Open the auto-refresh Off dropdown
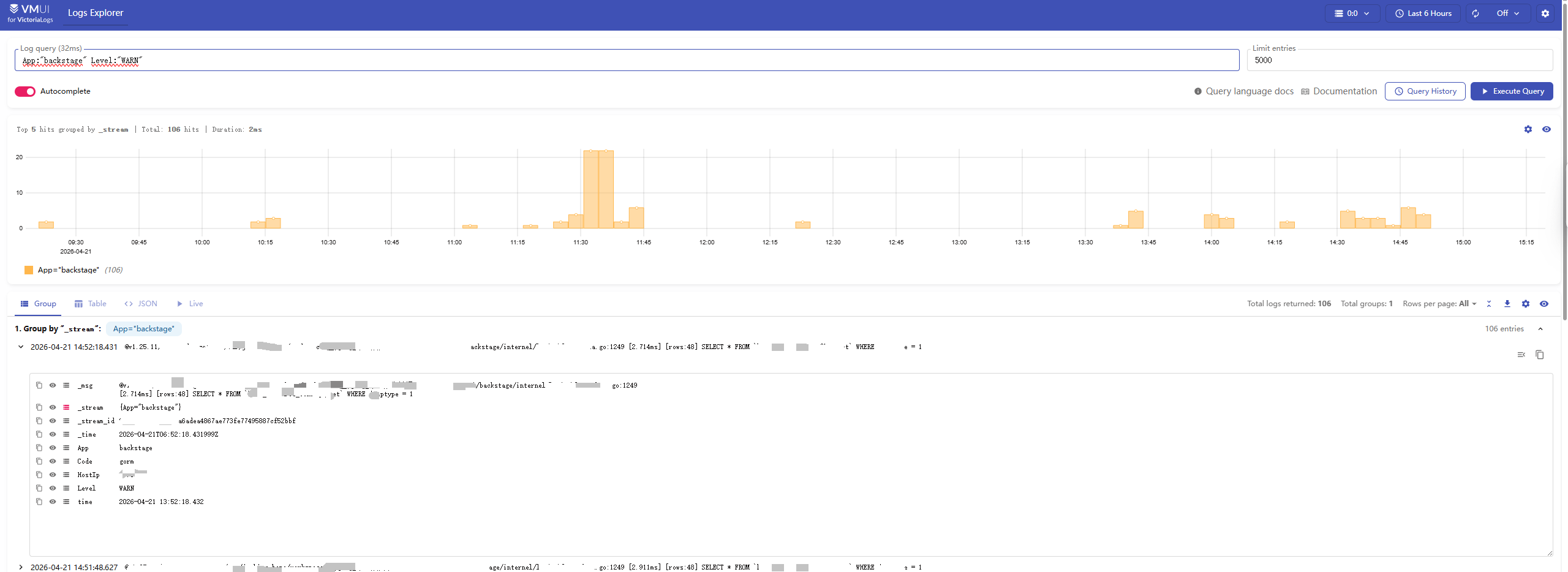The height and width of the screenshot is (572, 1568). pos(1507,13)
